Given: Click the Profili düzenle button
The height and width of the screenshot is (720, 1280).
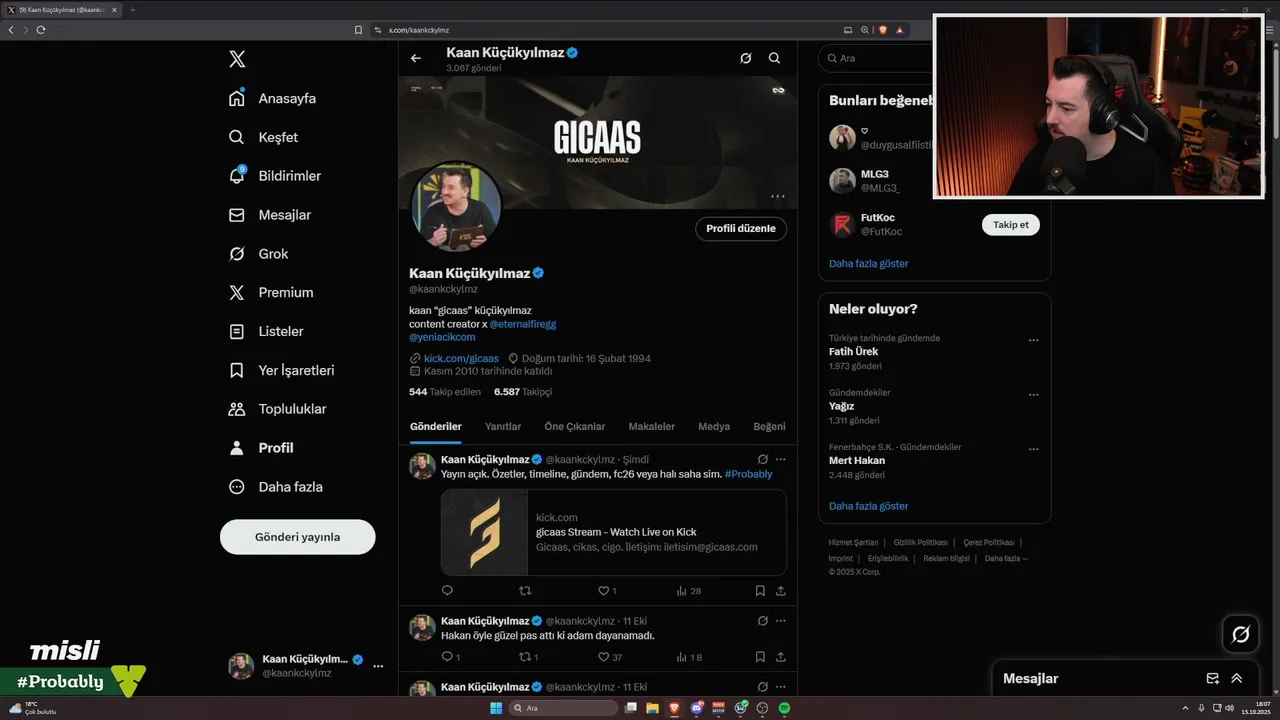Looking at the screenshot, I should tap(741, 229).
